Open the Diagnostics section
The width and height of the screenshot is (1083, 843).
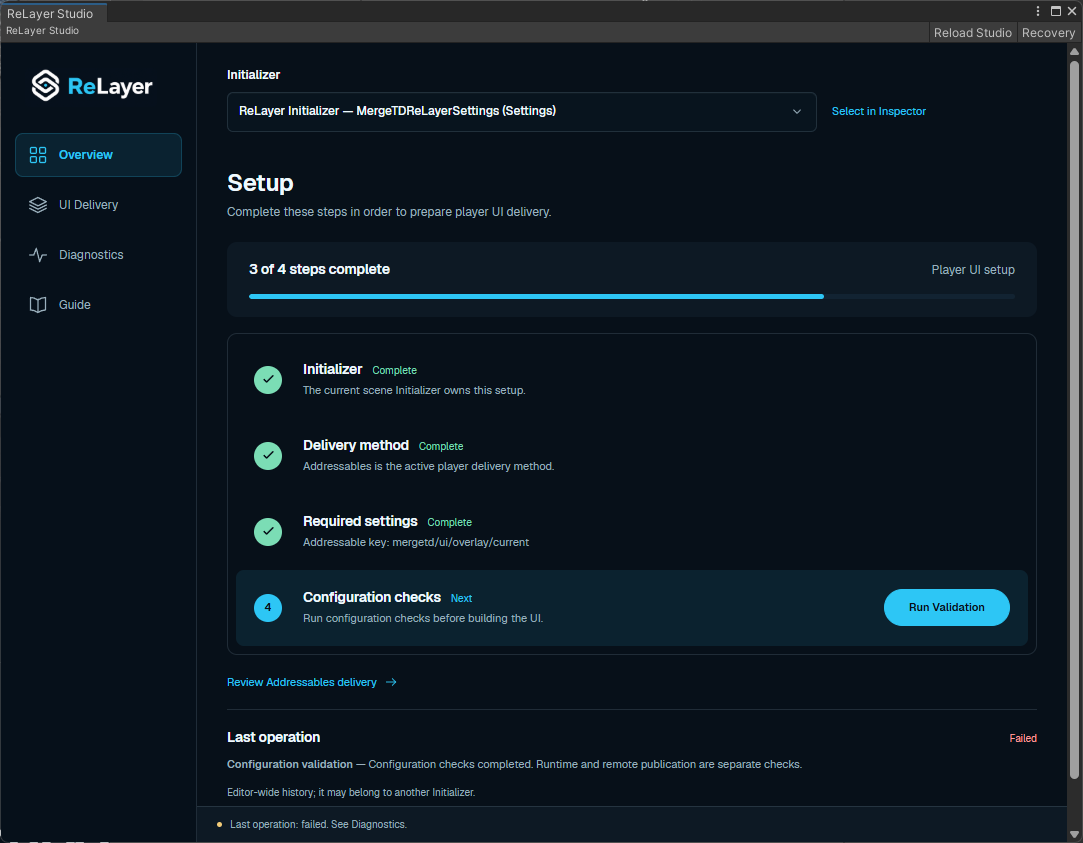tap(98, 255)
